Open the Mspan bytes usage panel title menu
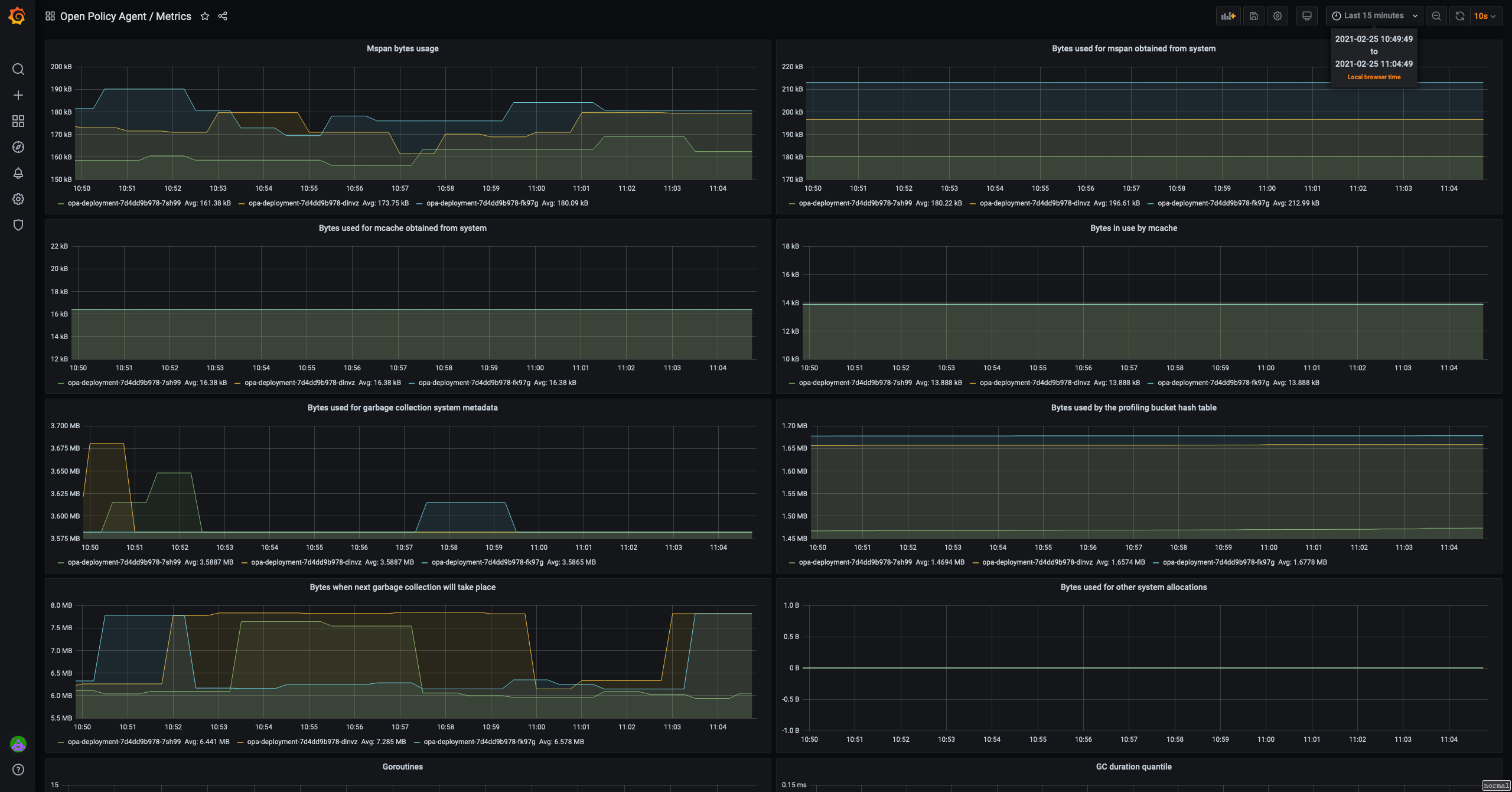This screenshot has width=1512, height=792. [402, 48]
